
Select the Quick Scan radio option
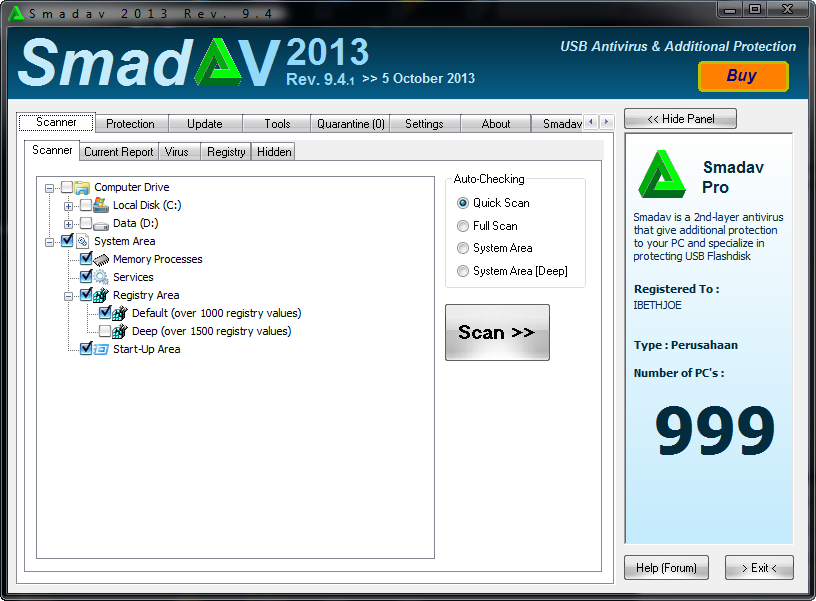click(x=463, y=203)
